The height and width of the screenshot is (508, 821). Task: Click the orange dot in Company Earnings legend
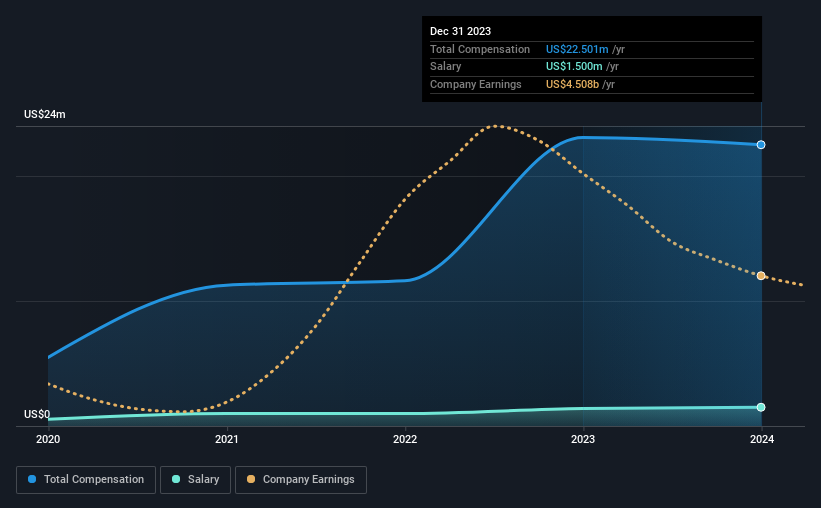pos(251,479)
